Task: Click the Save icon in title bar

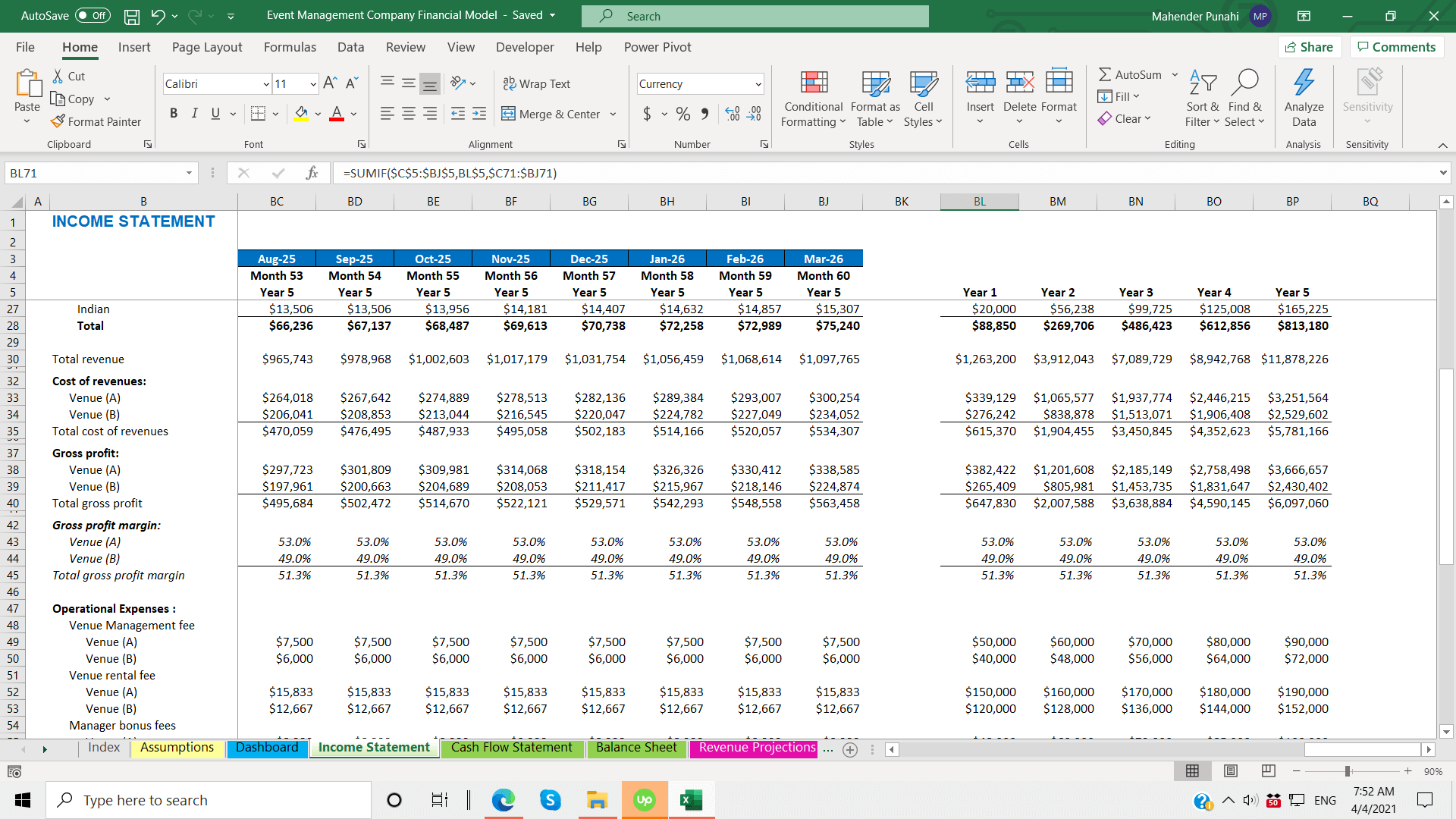Action: 132,16
